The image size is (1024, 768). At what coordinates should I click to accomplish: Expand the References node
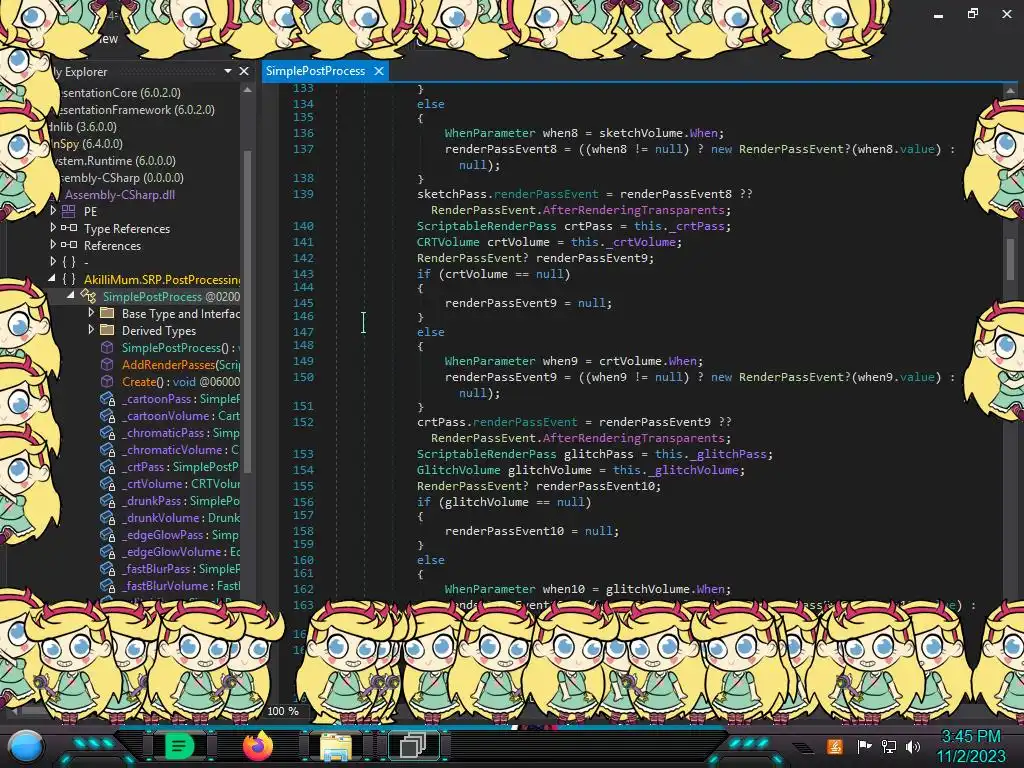pos(54,244)
